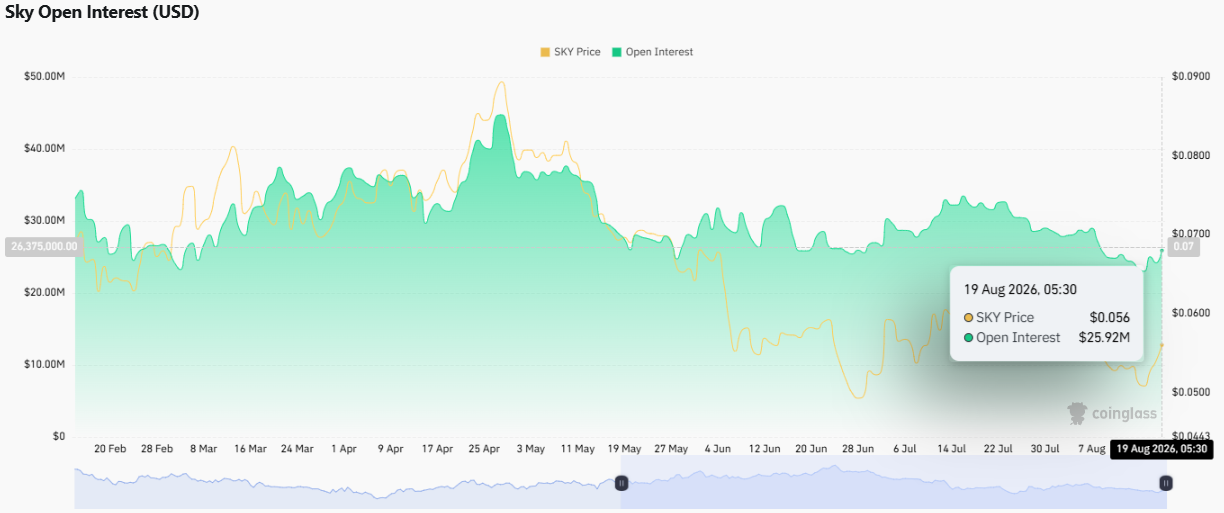Click the Sky Open Interest (USD) title

pyautogui.click(x=102, y=13)
